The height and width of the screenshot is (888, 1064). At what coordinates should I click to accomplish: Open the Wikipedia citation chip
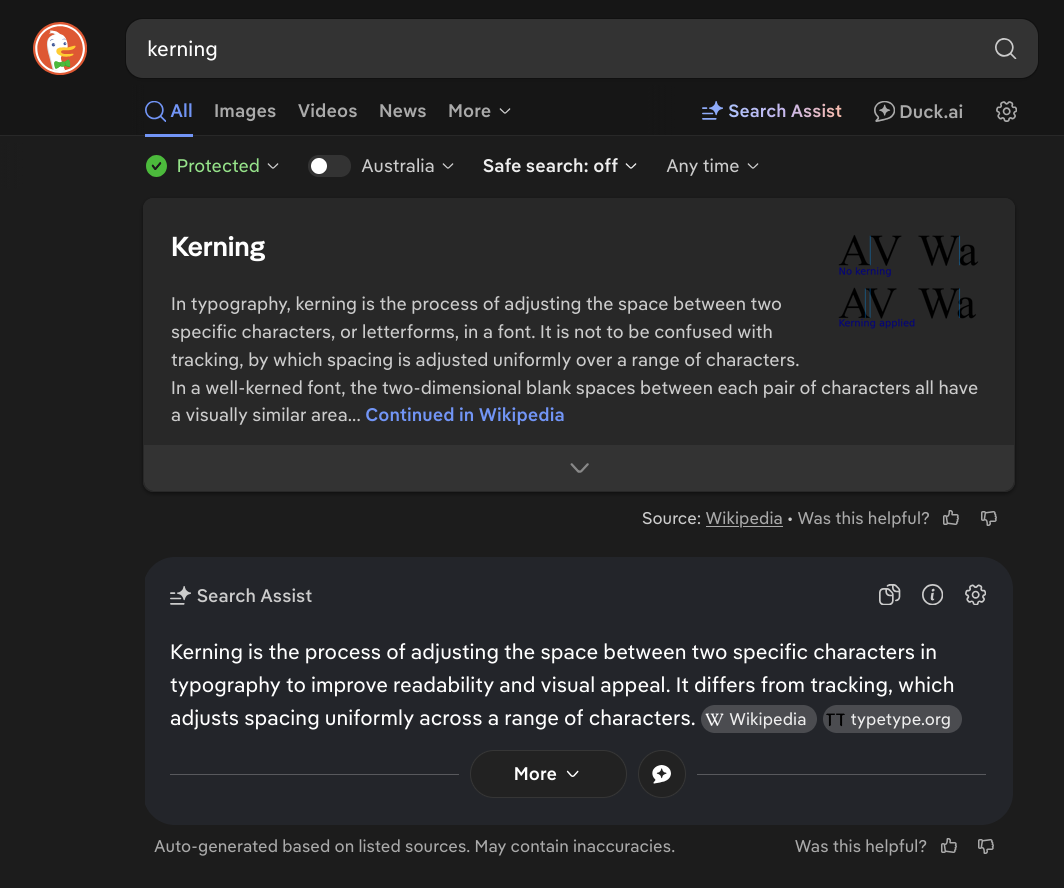(759, 719)
